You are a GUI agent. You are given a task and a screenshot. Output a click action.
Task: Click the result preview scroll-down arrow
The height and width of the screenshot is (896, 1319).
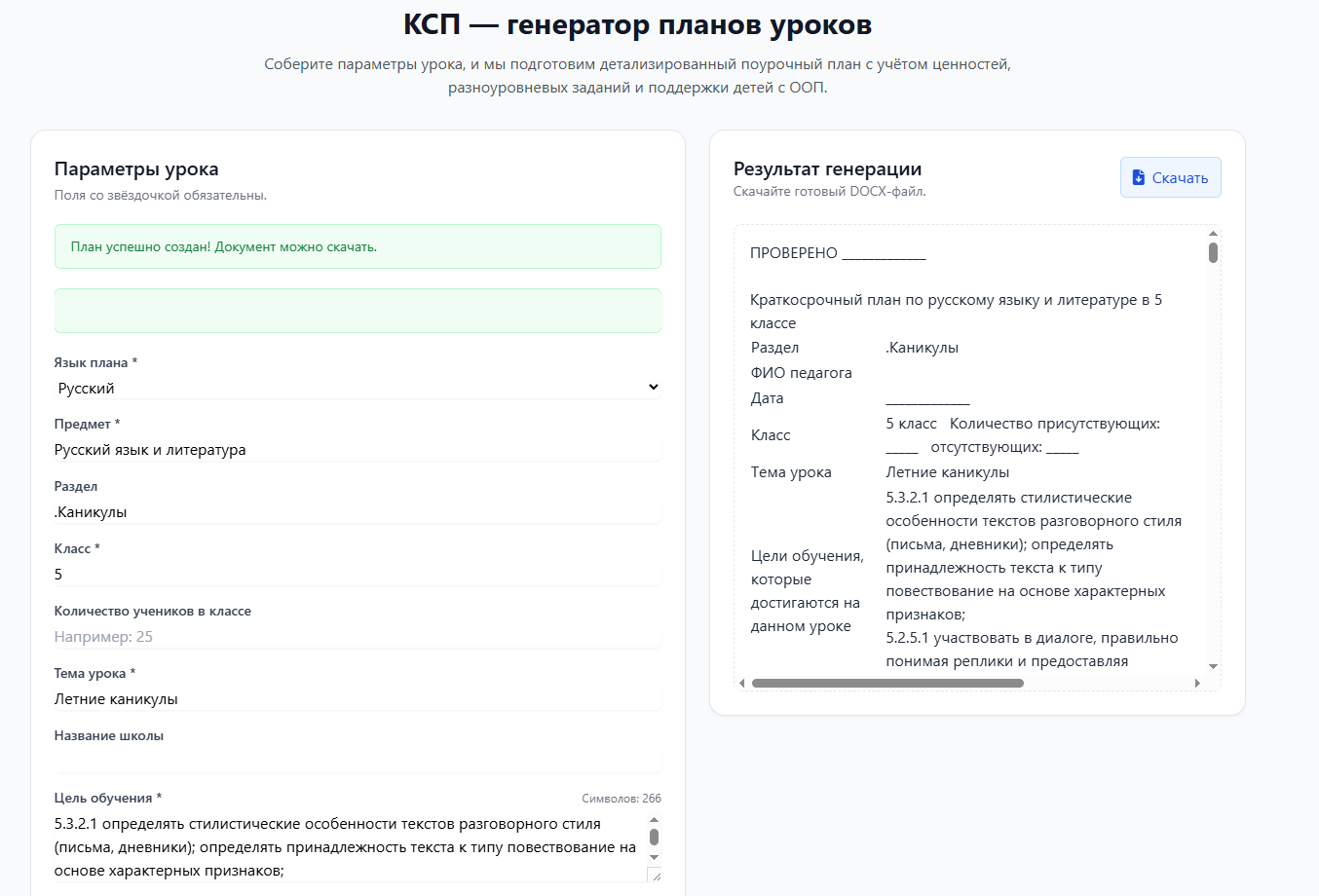point(1213,666)
